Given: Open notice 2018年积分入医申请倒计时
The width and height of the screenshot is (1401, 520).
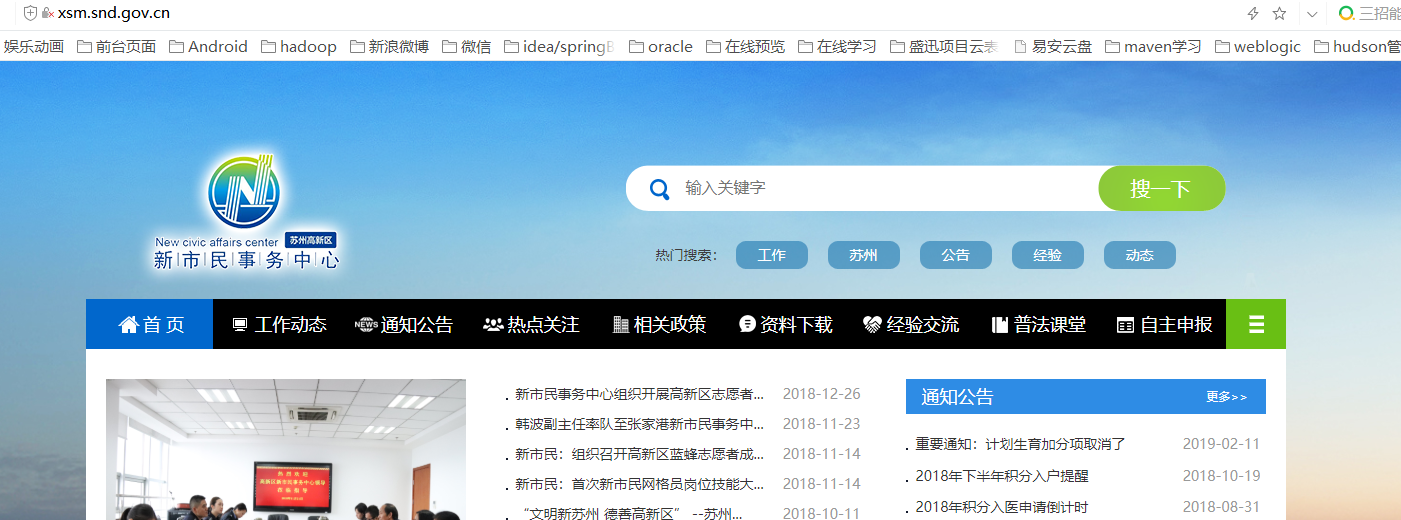Looking at the screenshot, I should point(1002,507).
